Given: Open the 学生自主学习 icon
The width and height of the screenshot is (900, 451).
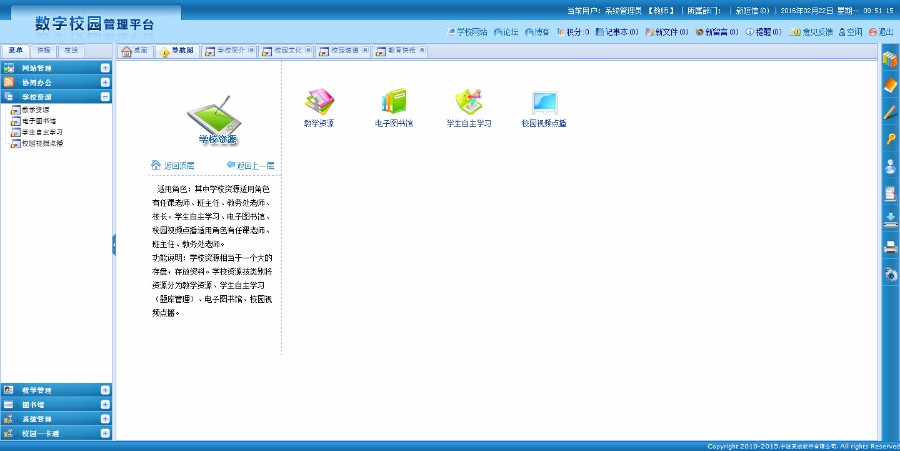Looking at the screenshot, I should 468,102.
